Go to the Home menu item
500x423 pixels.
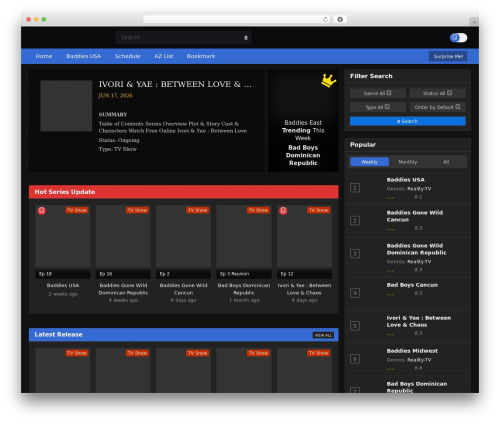44,56
